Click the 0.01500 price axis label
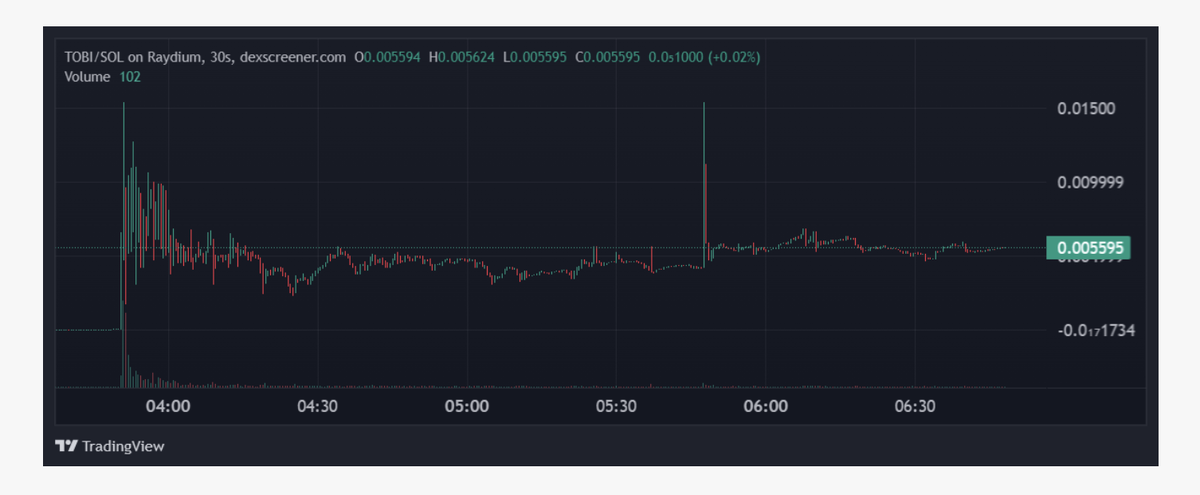 [1087, 109]
